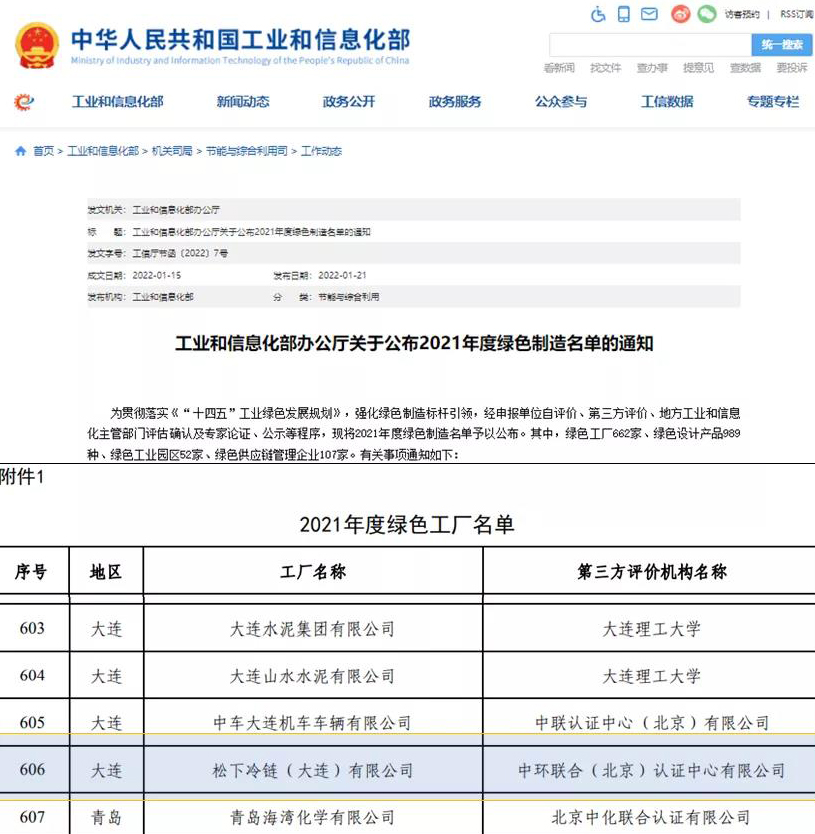Click the 松下冷链（大连）有限公司 cell
The image size is (815, 834).
312,770
